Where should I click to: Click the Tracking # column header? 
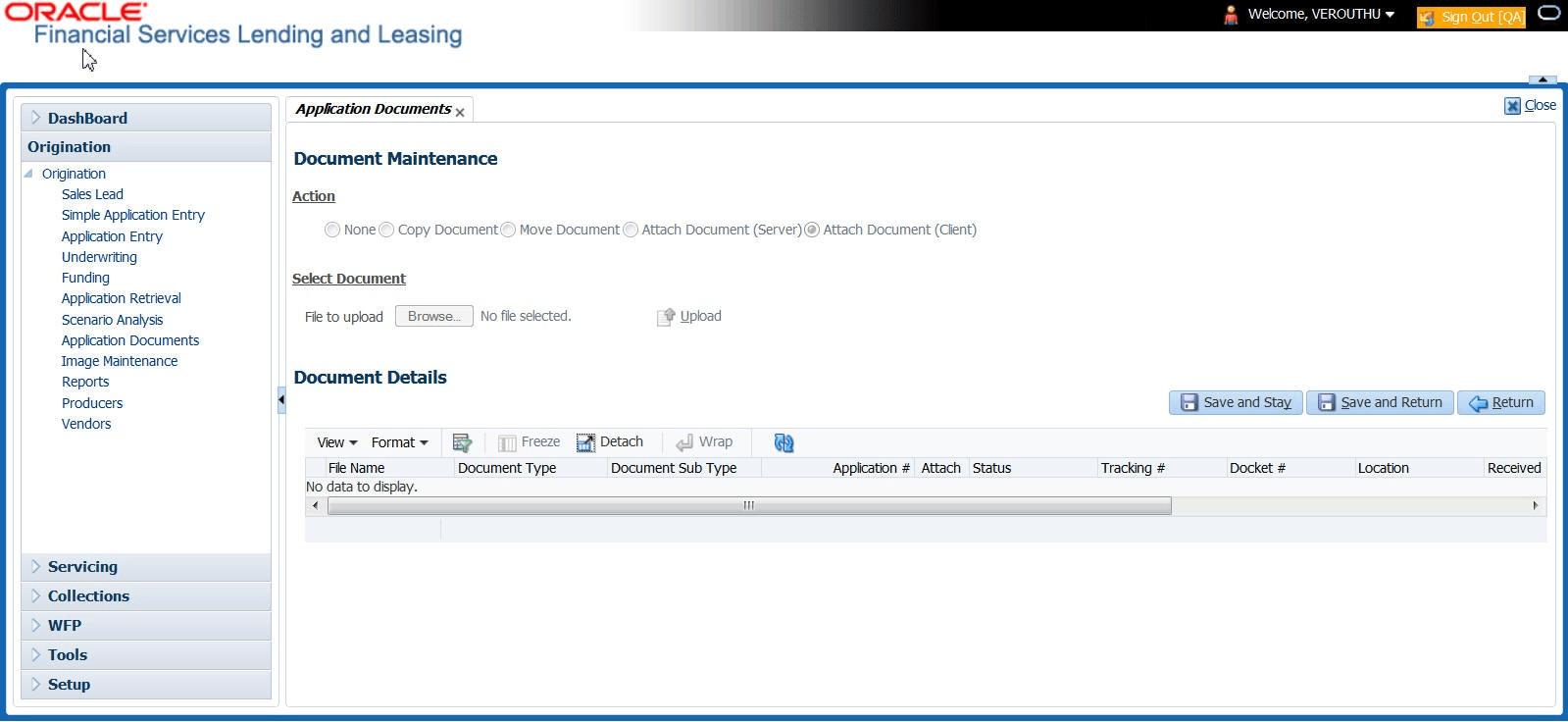(x=1162, y=468)
